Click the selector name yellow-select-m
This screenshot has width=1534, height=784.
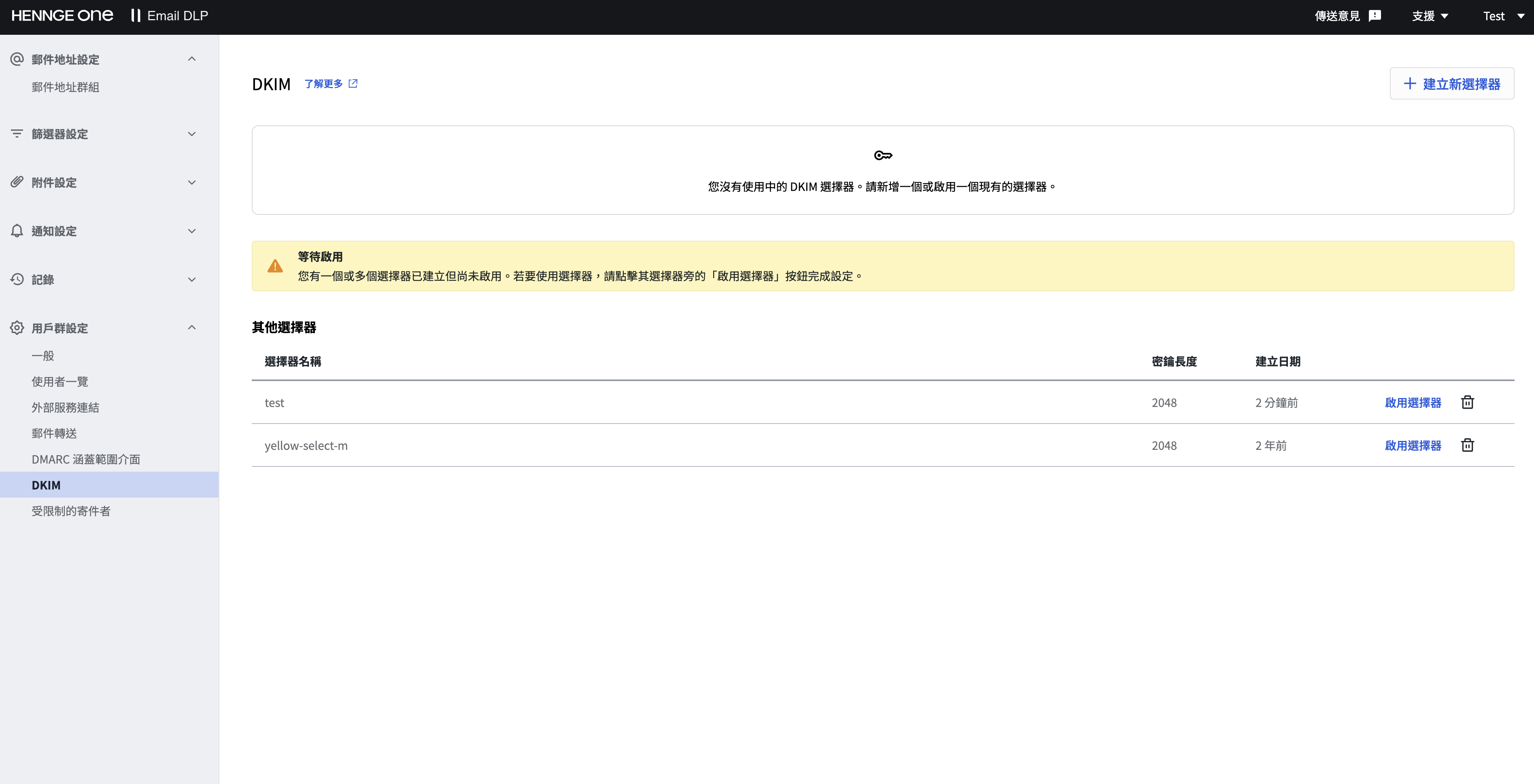coord(306,445)
